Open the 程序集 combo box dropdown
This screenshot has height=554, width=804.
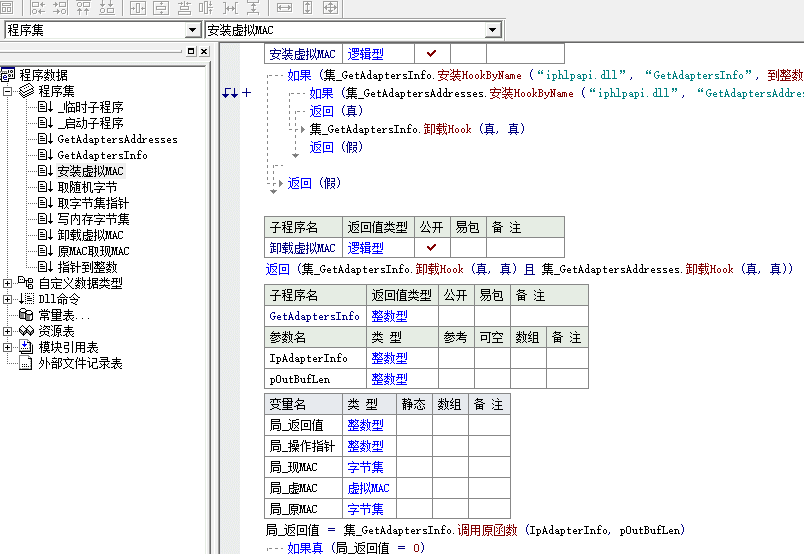pos(192,30)
